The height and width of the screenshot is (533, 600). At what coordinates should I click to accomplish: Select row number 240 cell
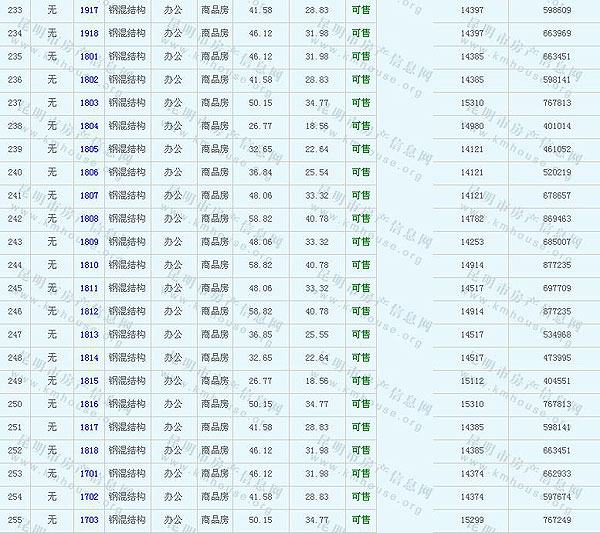point(14,172)
